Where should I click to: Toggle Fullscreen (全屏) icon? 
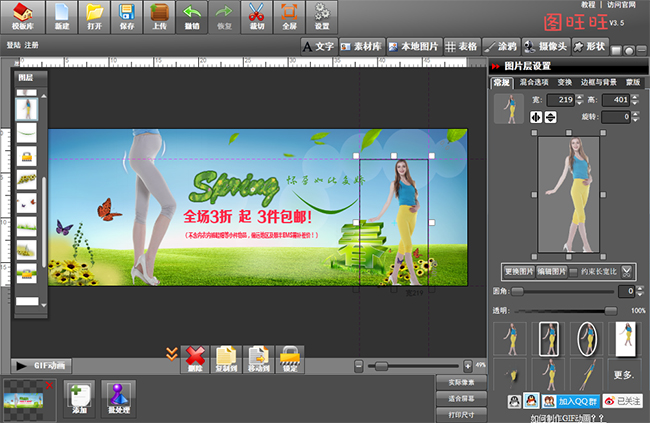[289, 17]
